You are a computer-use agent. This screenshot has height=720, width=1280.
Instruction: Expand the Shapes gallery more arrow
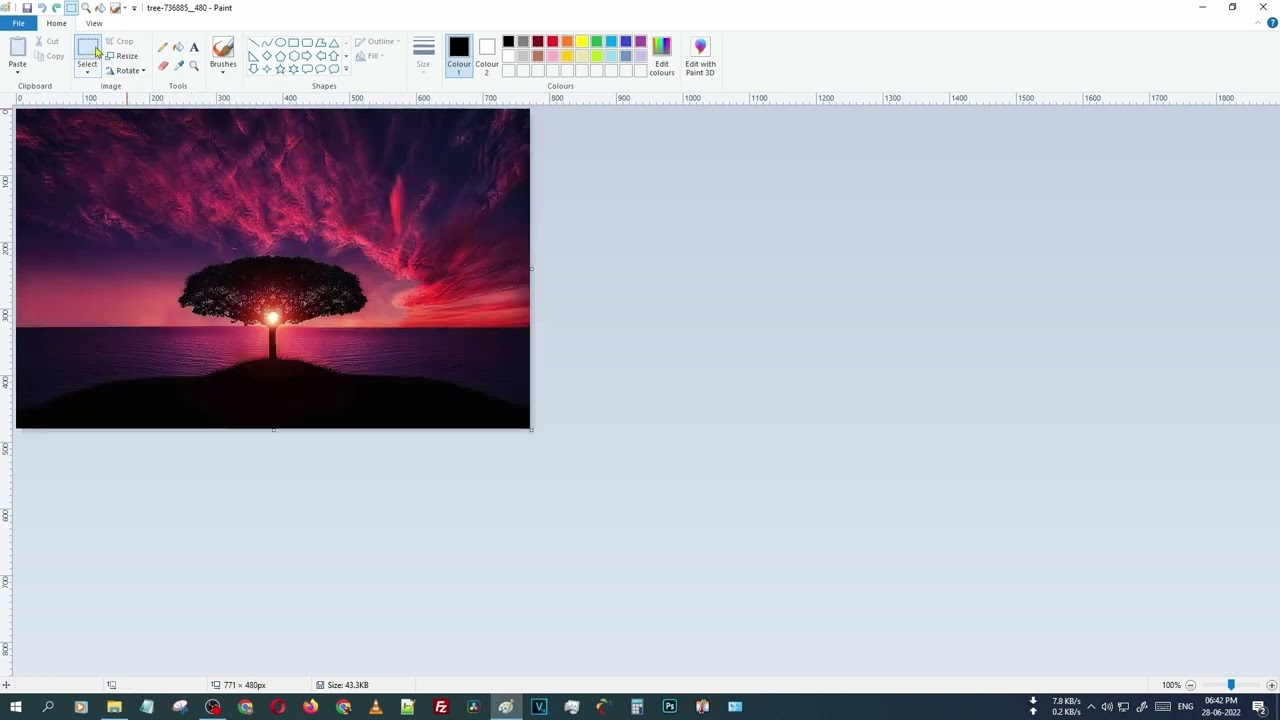(346, 69)
